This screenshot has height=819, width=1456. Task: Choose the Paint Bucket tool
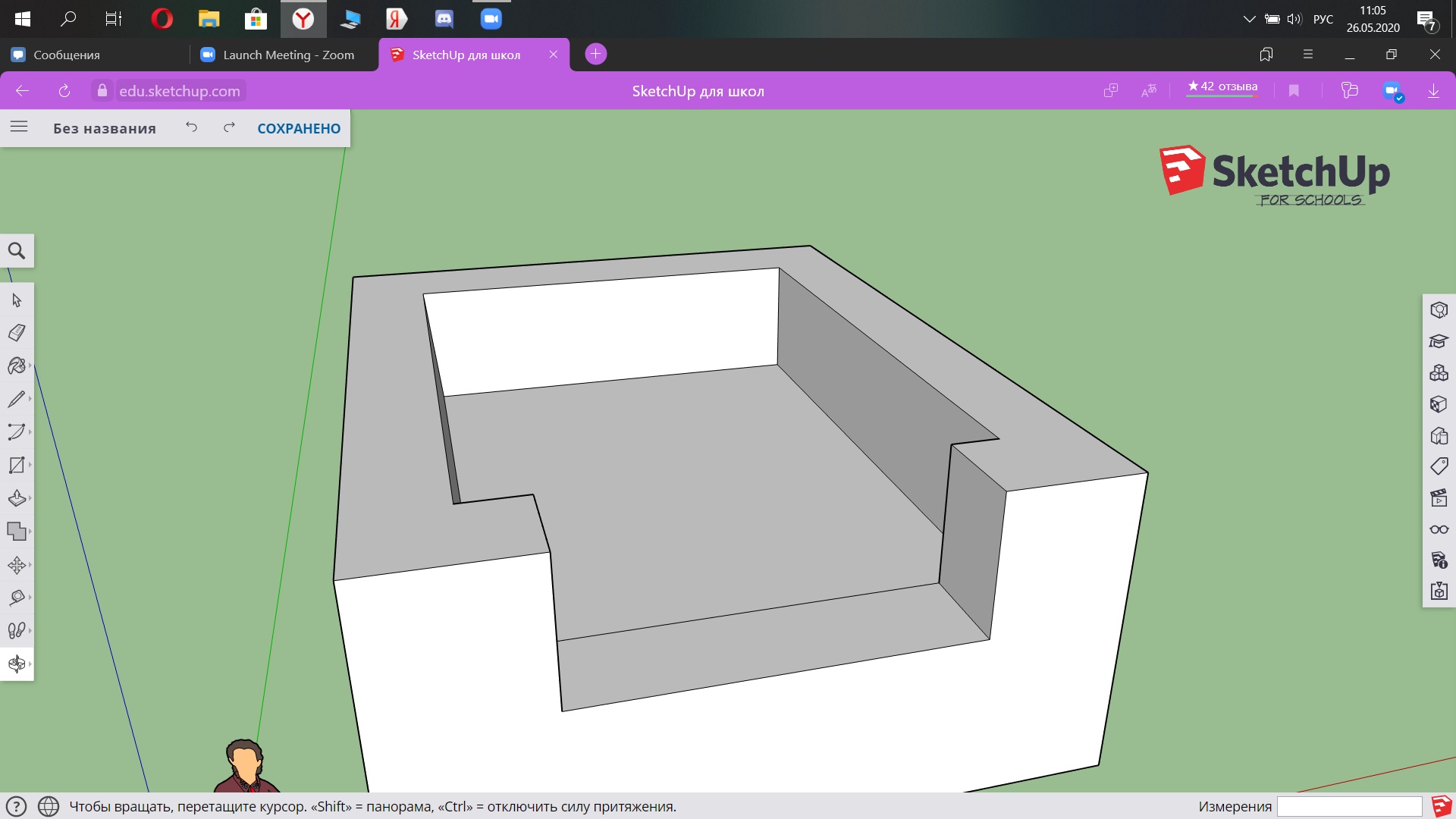click(x=17, y=366)
